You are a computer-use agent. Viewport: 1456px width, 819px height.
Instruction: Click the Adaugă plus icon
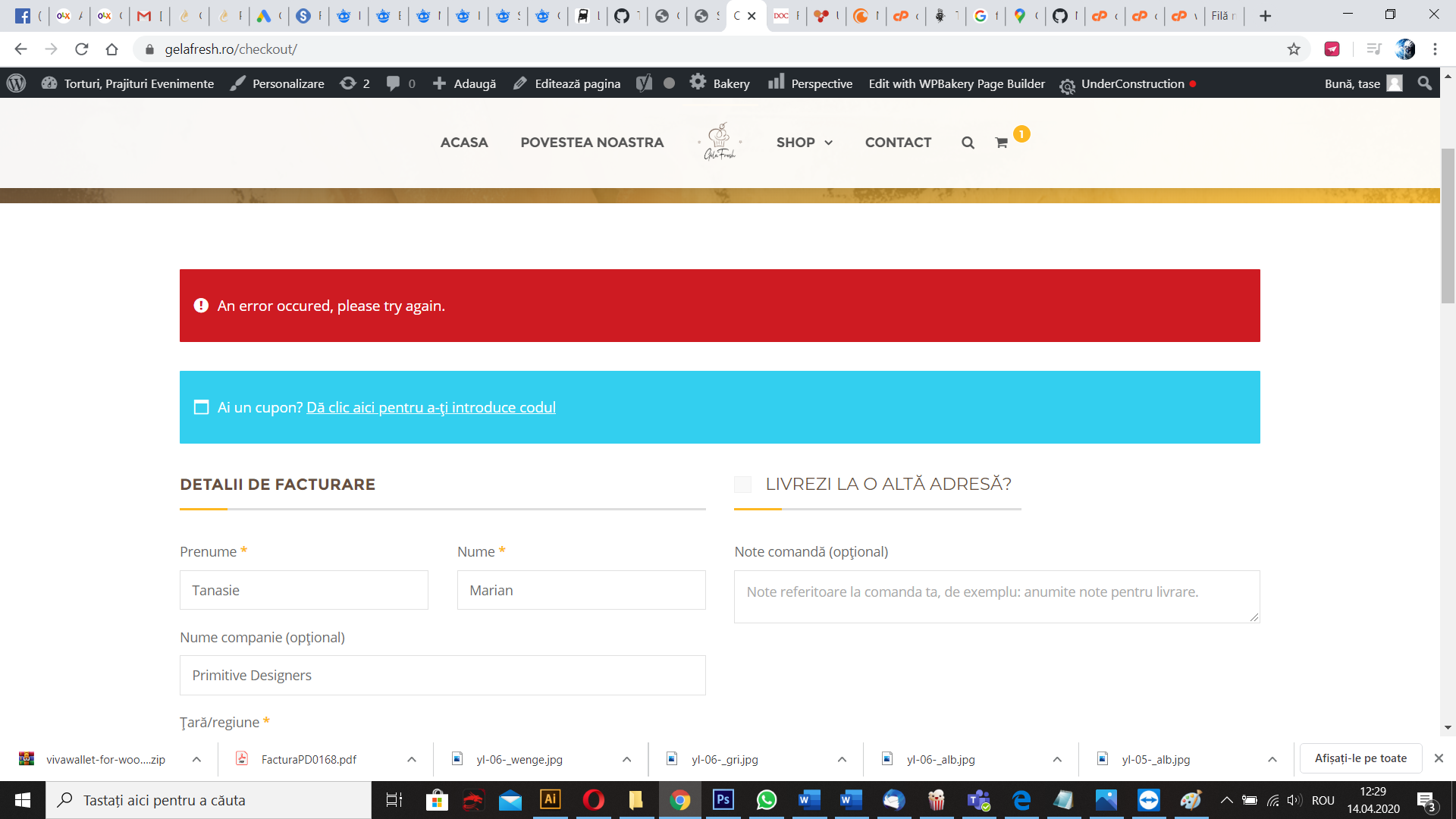pyautogui.click(x=440, y=83)
